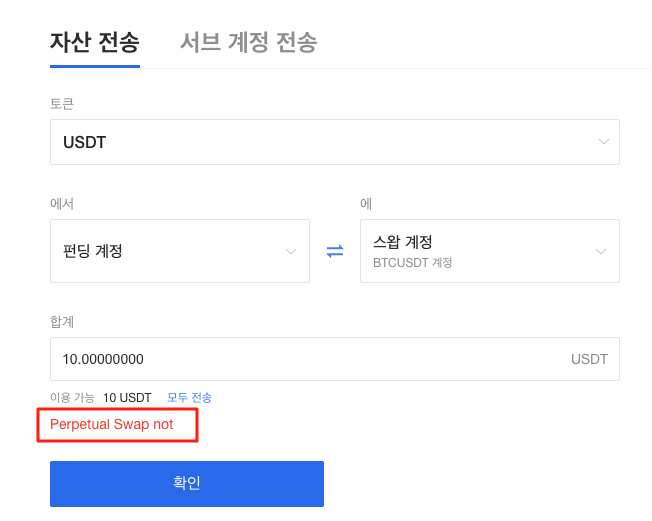Click the 합계 amount label
This screenshot has height=521, width=652.
[x=62, y=321]
